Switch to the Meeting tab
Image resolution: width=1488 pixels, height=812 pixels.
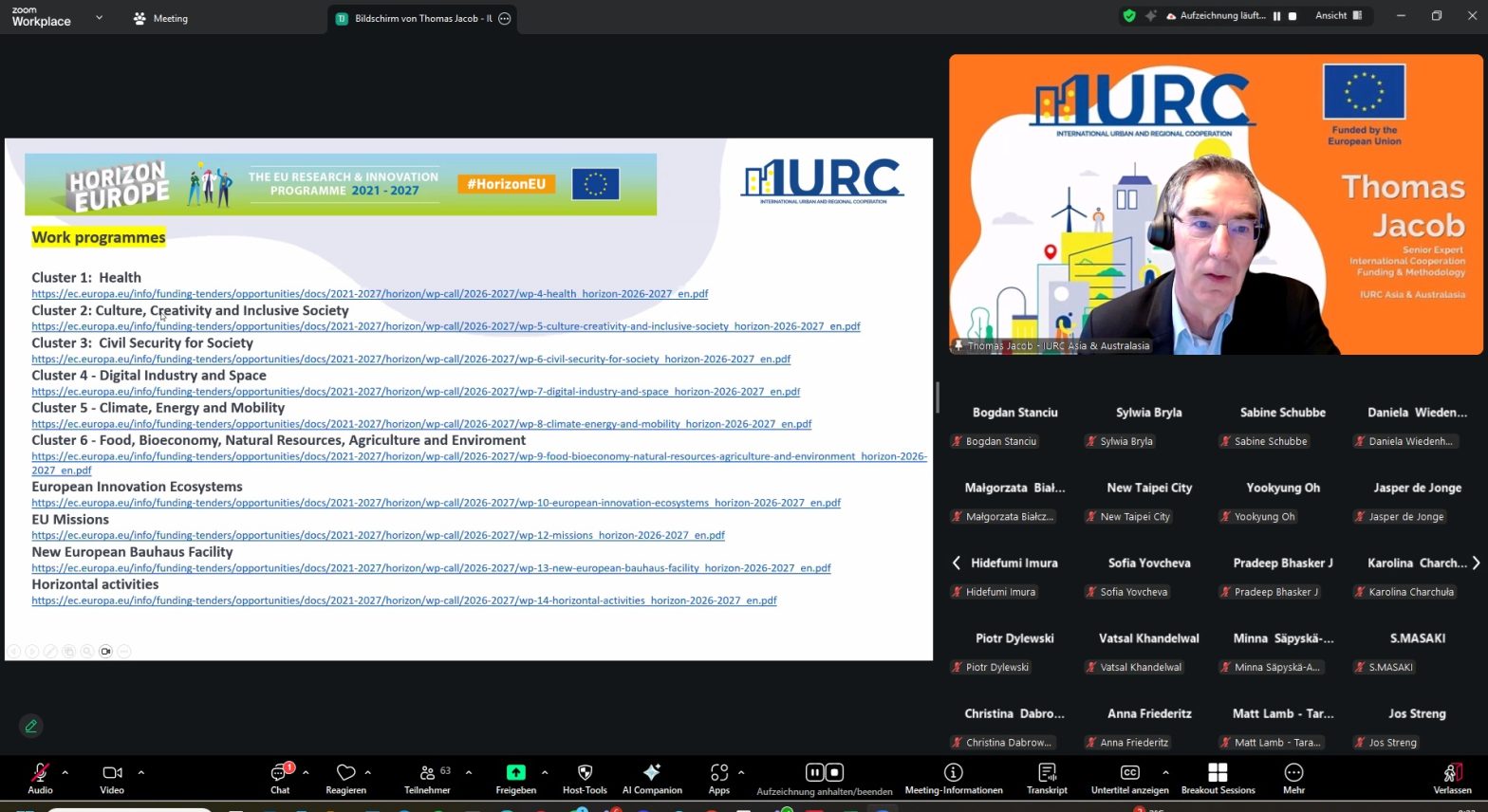tap(161, 18)
